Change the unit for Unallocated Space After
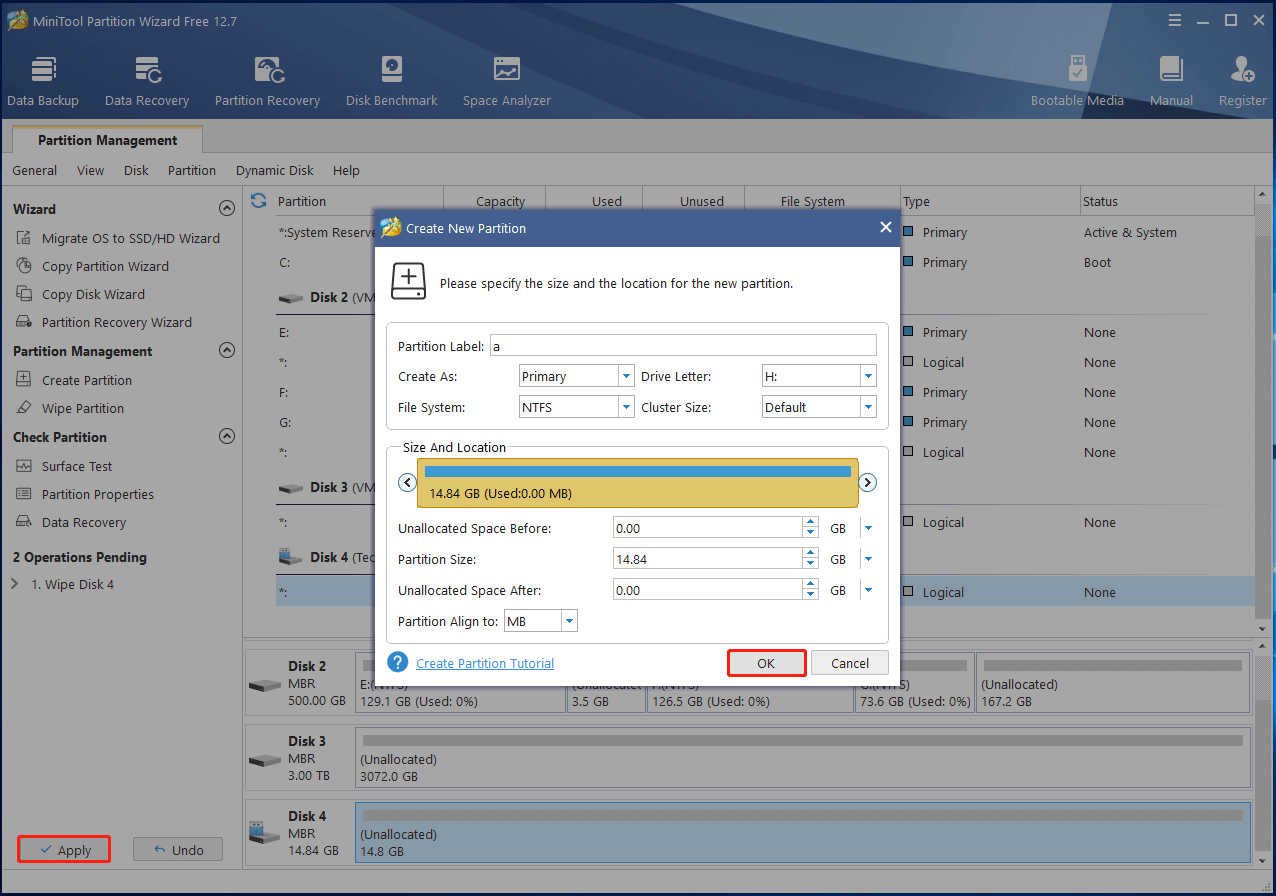1276x896 pixels. pyautogui.click(x=868, y=590)
